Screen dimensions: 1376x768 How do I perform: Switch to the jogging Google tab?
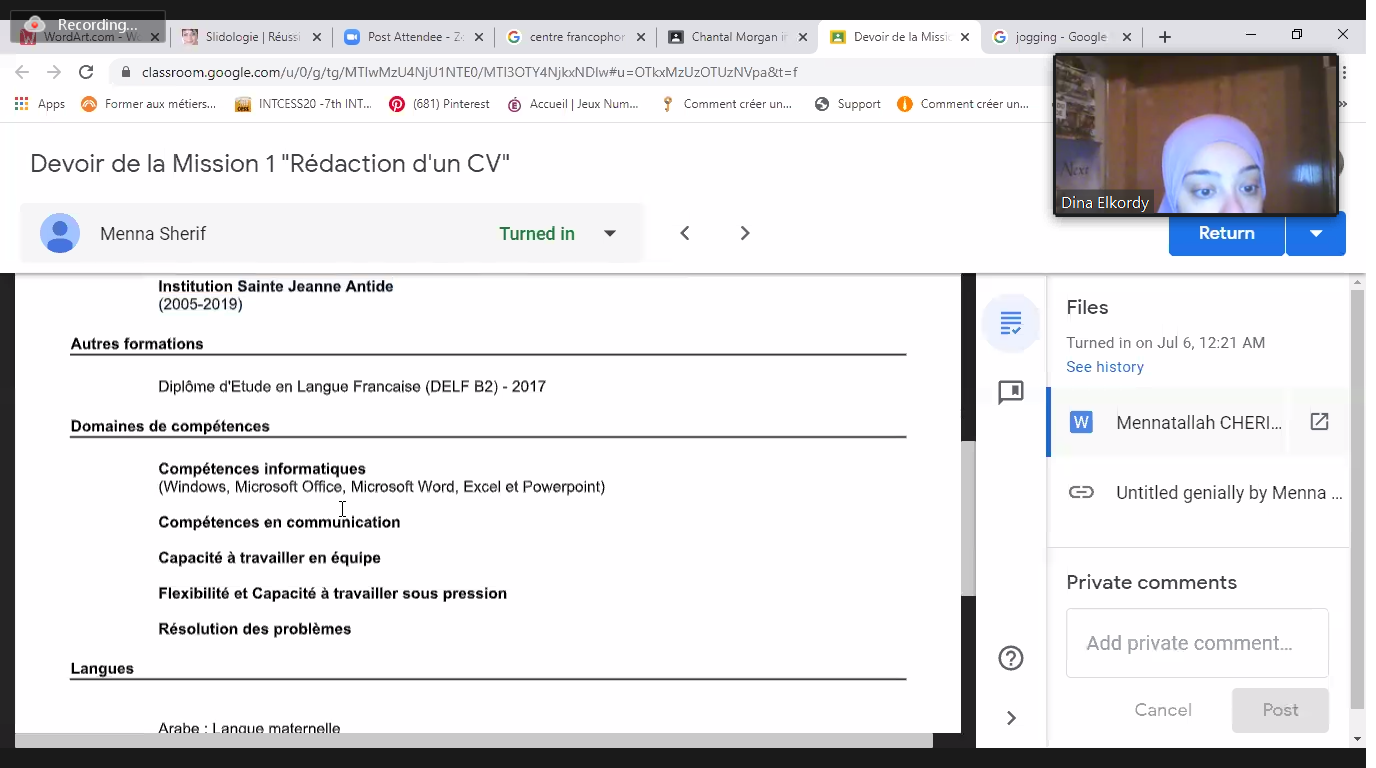[x=1060, y=37]
